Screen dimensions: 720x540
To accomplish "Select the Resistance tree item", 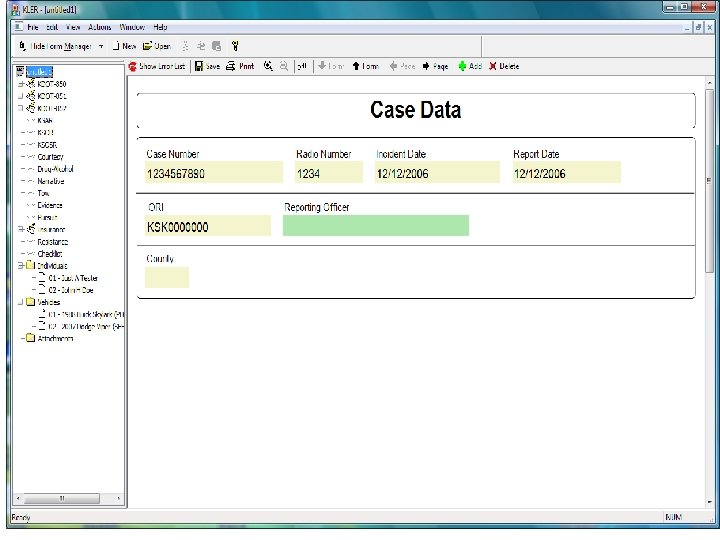I will coord(53,242).
